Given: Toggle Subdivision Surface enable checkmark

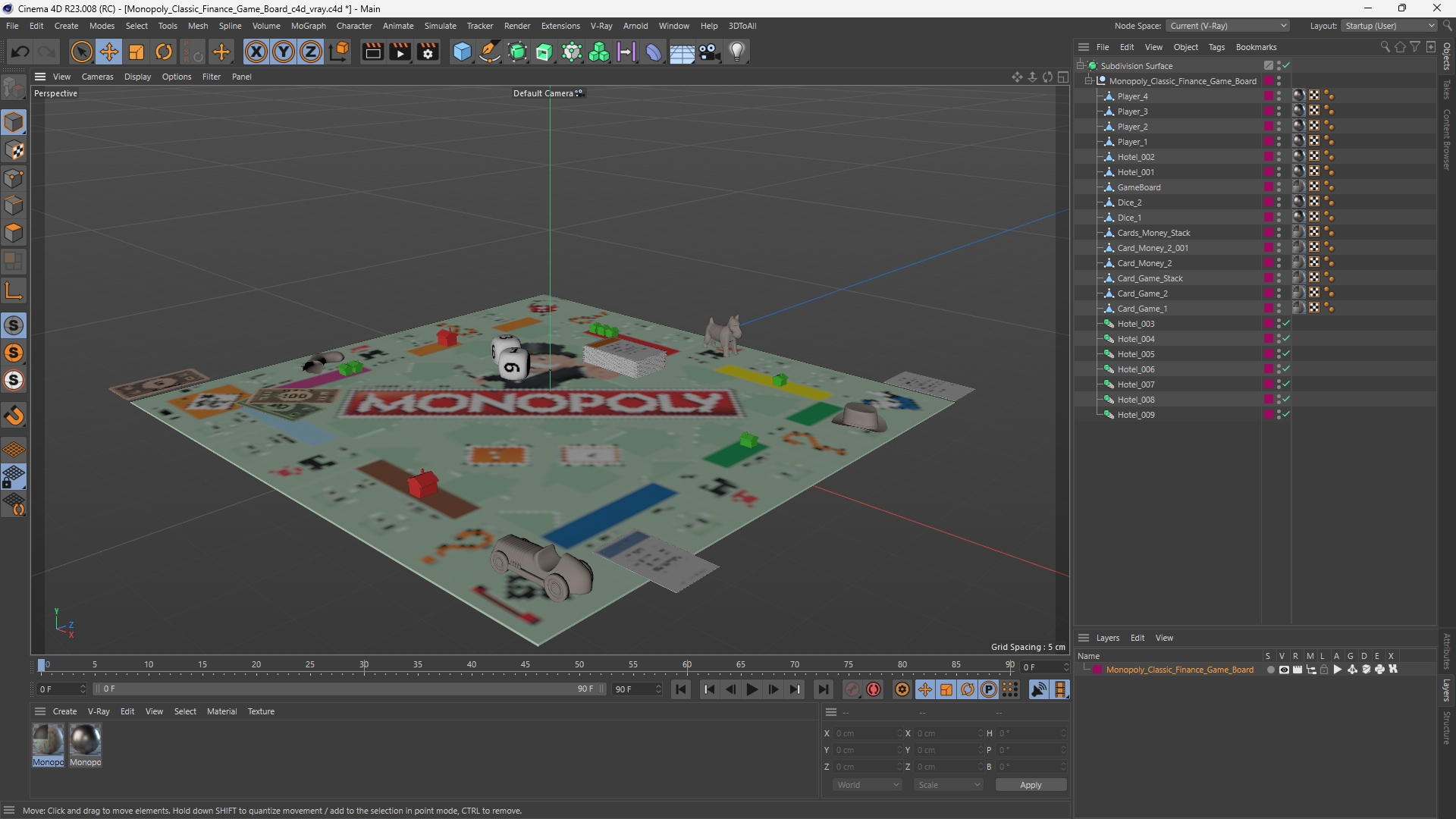Looking at the screenshot, I should point(1286,66).
